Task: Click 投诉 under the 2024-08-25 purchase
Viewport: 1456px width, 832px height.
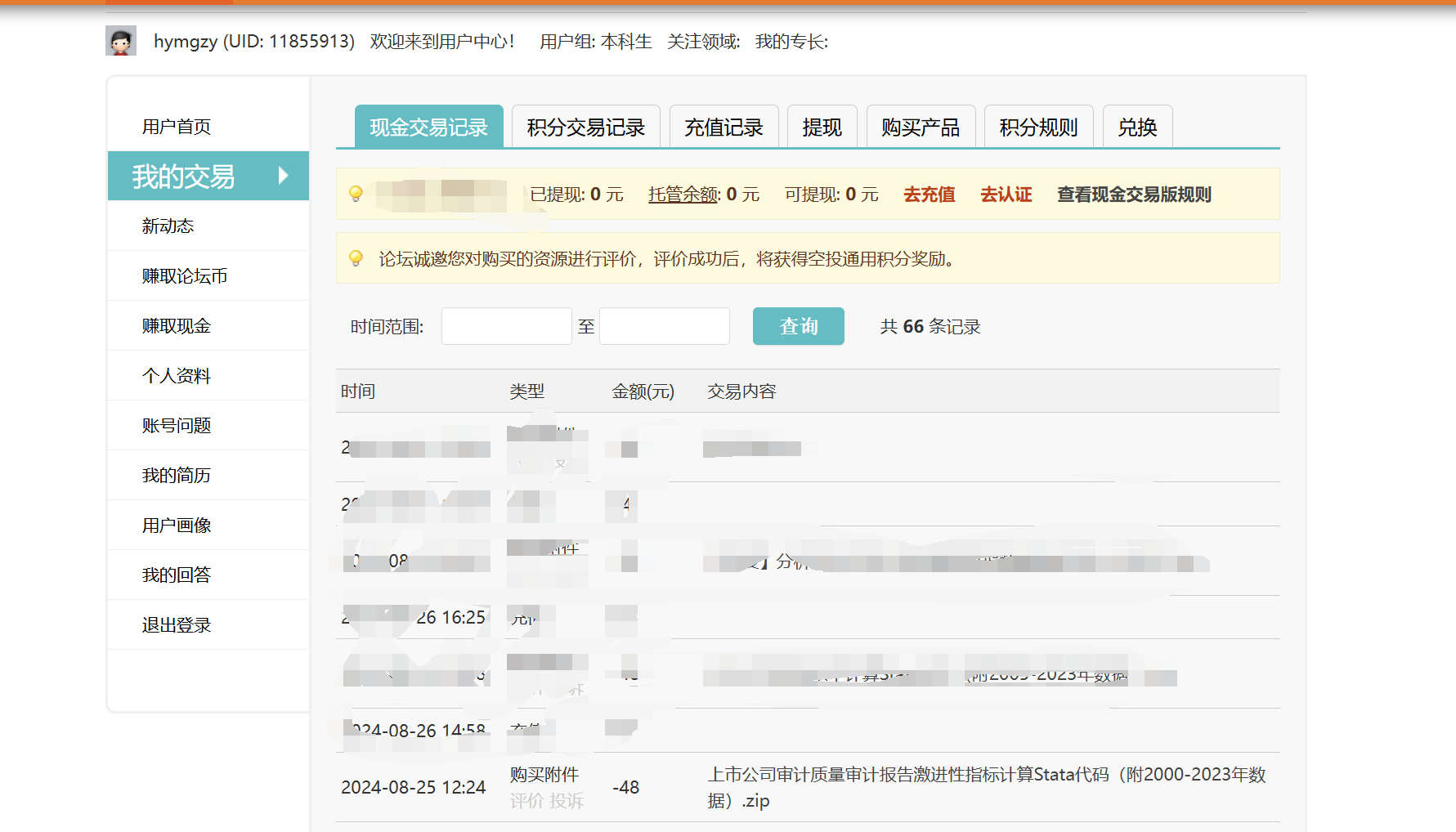Action: (x=567, y=801)
